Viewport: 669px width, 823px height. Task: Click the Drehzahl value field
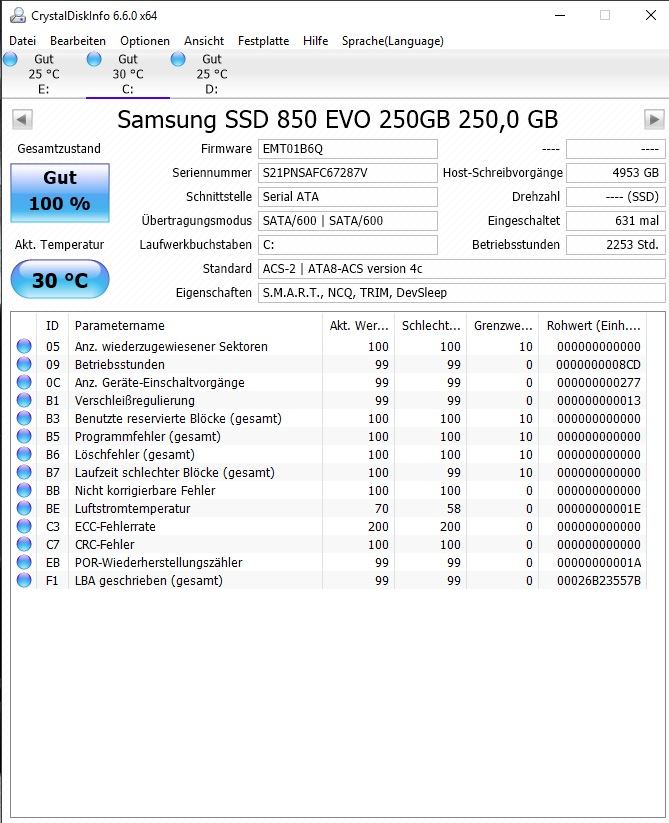[x=615, y=197]
